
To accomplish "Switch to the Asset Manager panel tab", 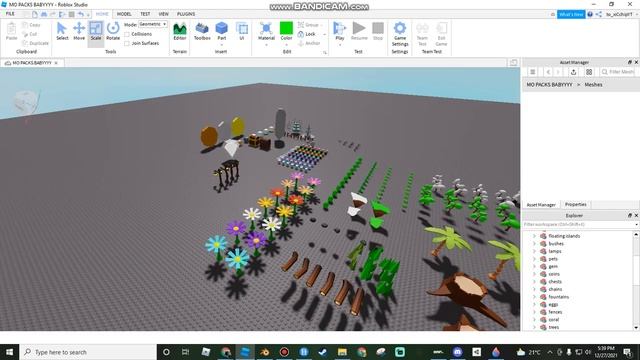I will coord(541,204).
